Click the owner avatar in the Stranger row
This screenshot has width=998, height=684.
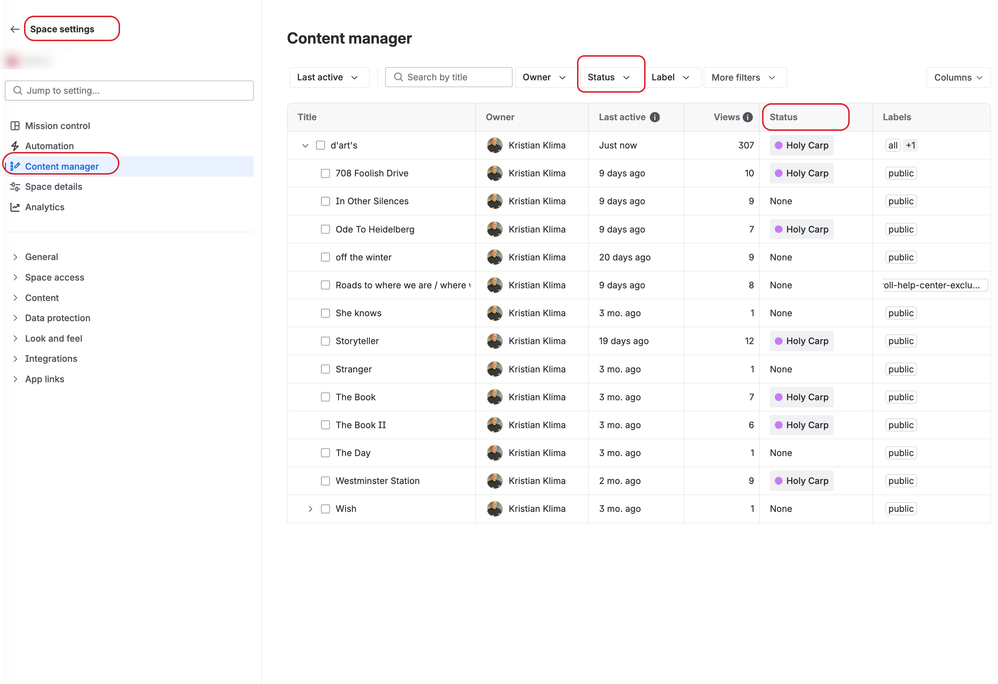pyautogui.click(x=495, y=369)
